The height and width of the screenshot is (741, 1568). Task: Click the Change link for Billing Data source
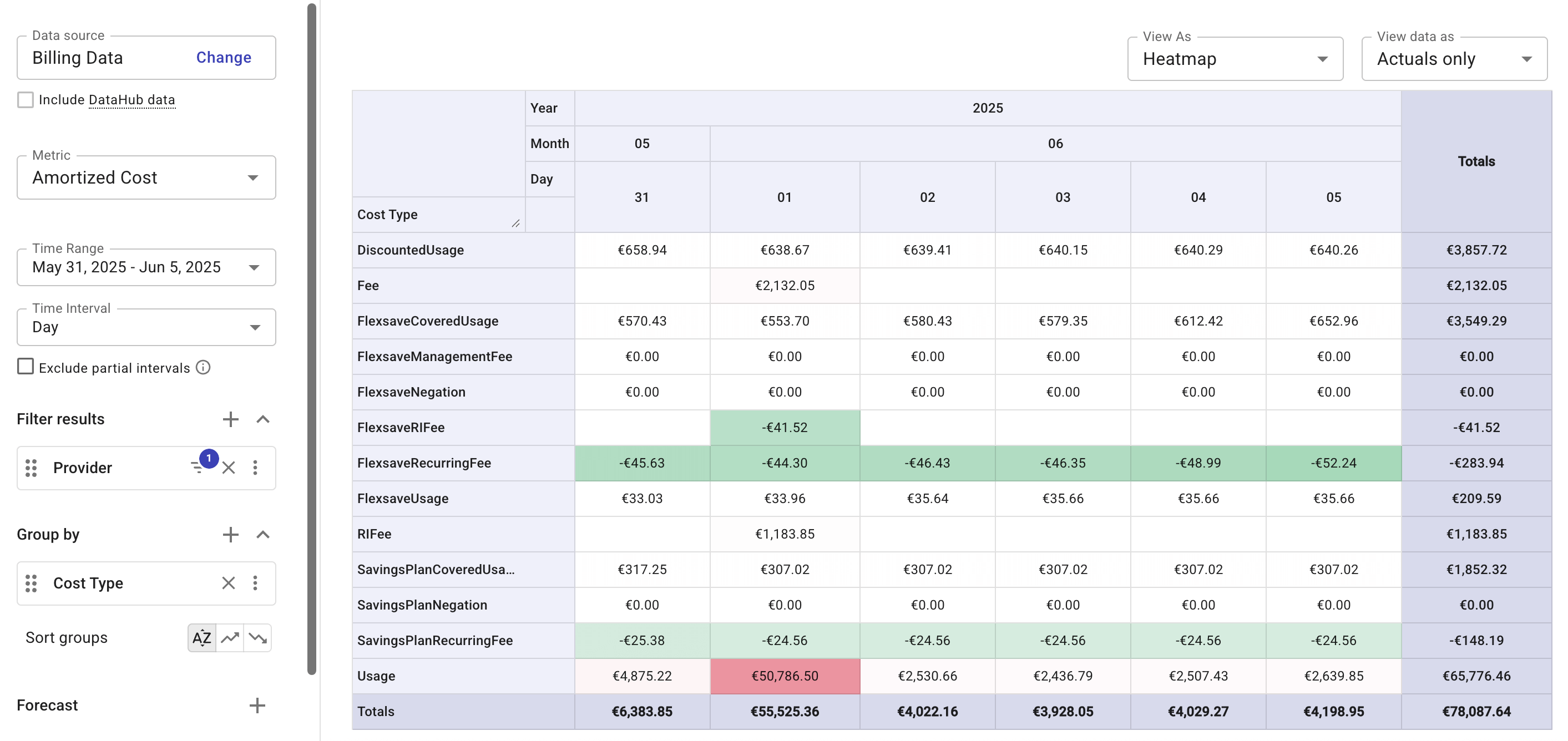223,57
